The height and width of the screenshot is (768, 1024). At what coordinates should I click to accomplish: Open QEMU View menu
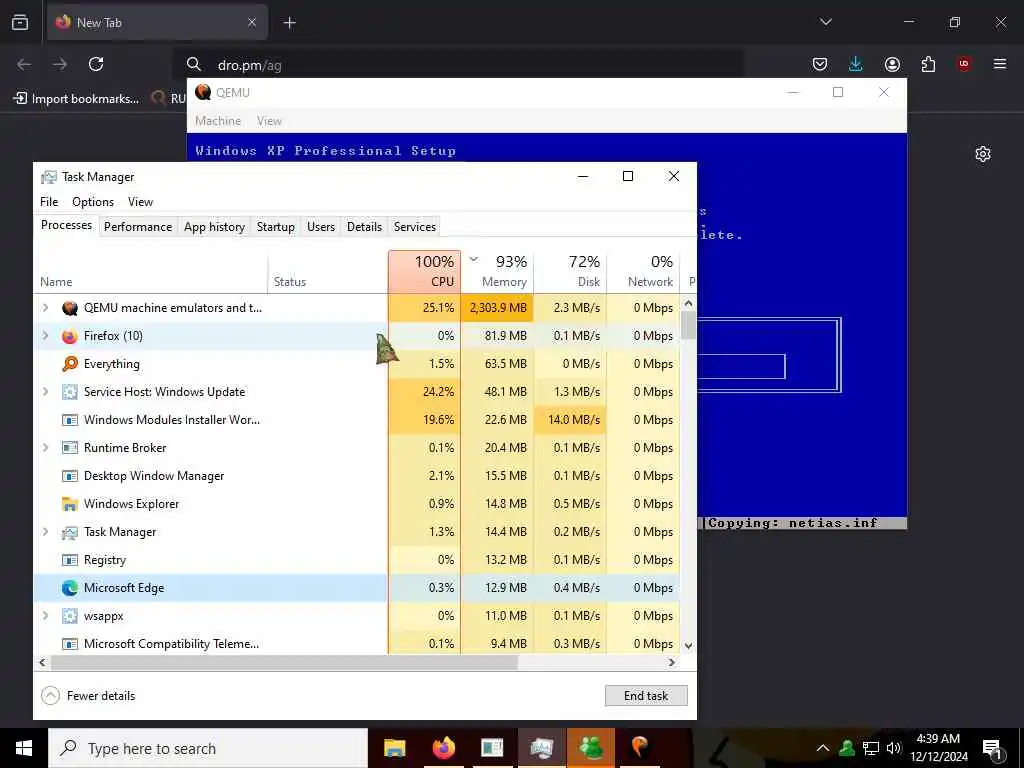[x=269, y=121]
